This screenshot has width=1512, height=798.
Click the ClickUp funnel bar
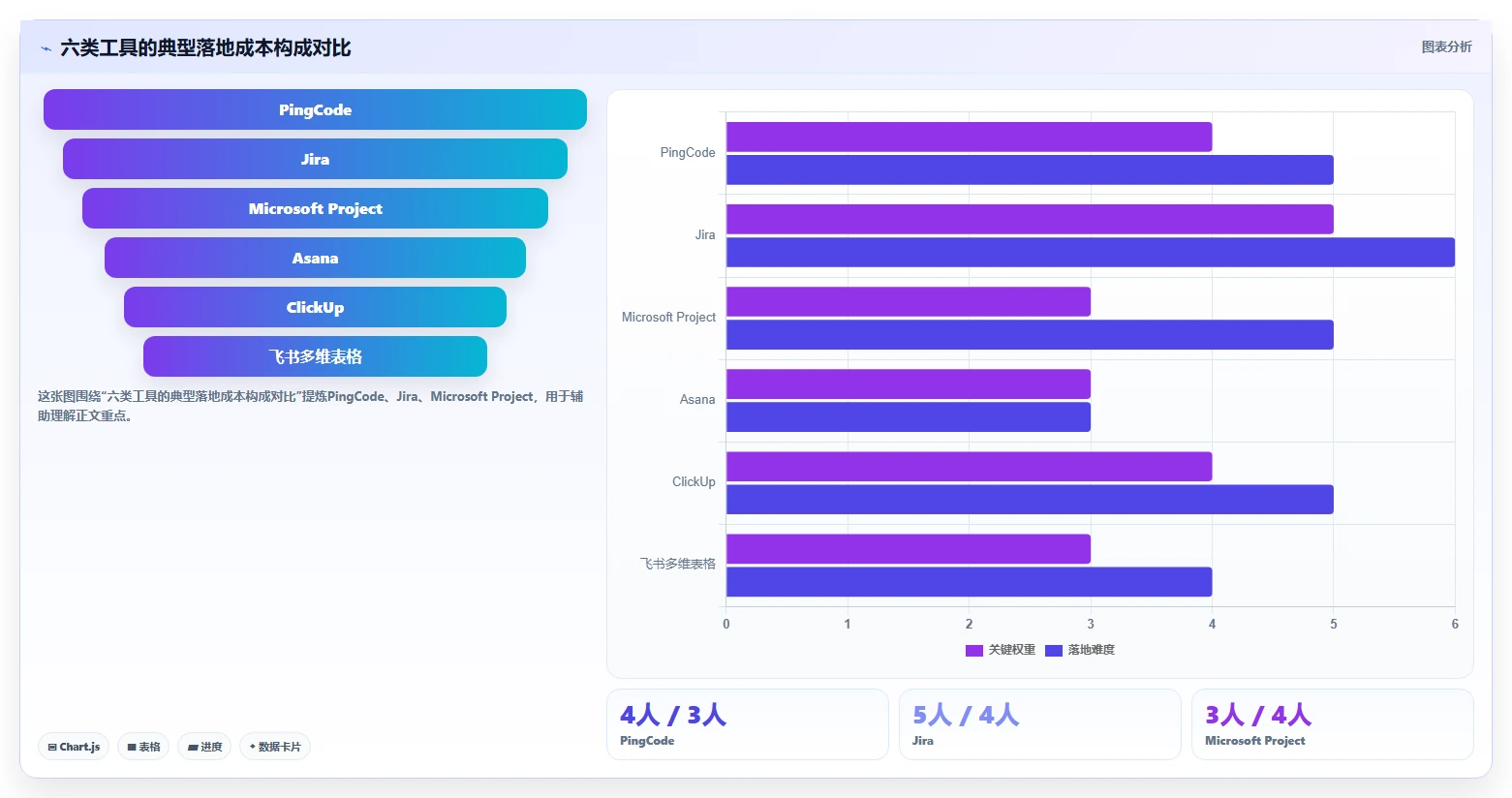(315, 307)
